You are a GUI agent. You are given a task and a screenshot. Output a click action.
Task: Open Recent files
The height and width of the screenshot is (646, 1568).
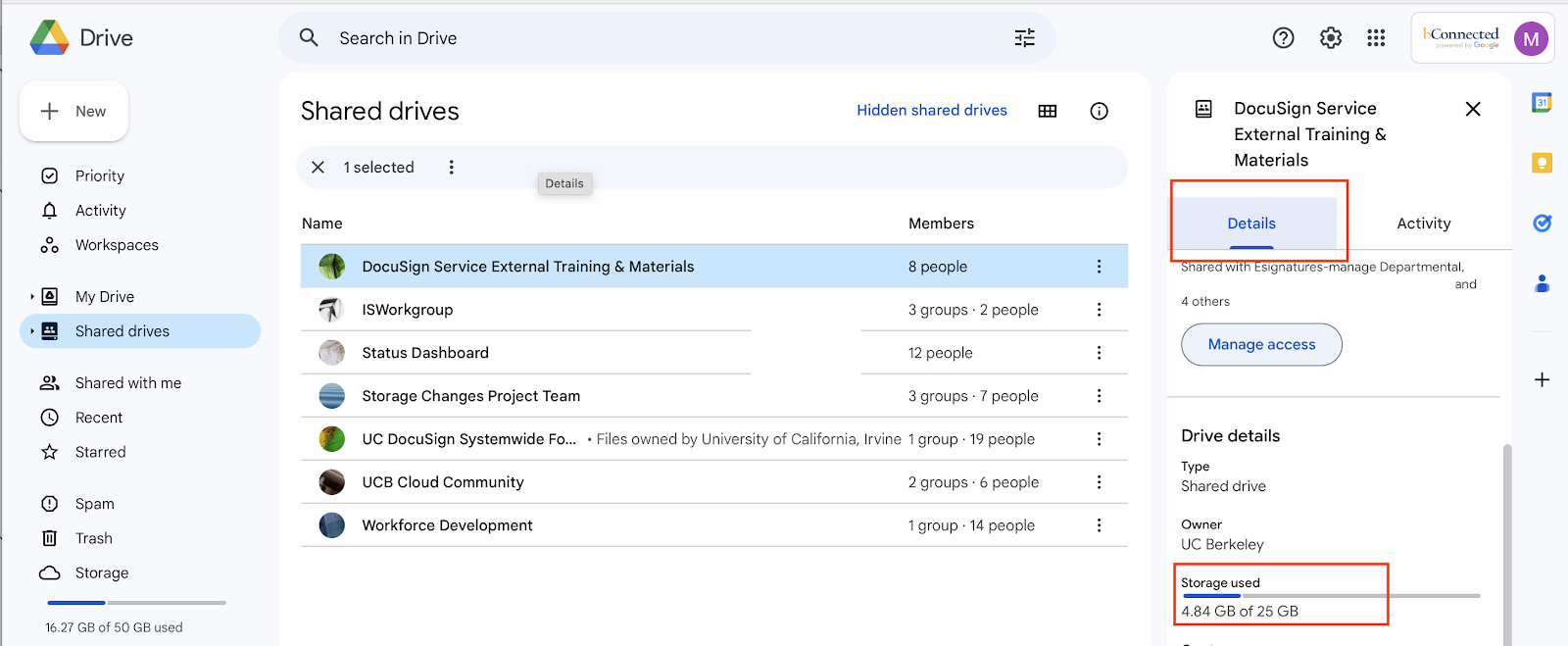tap(99, 418)
